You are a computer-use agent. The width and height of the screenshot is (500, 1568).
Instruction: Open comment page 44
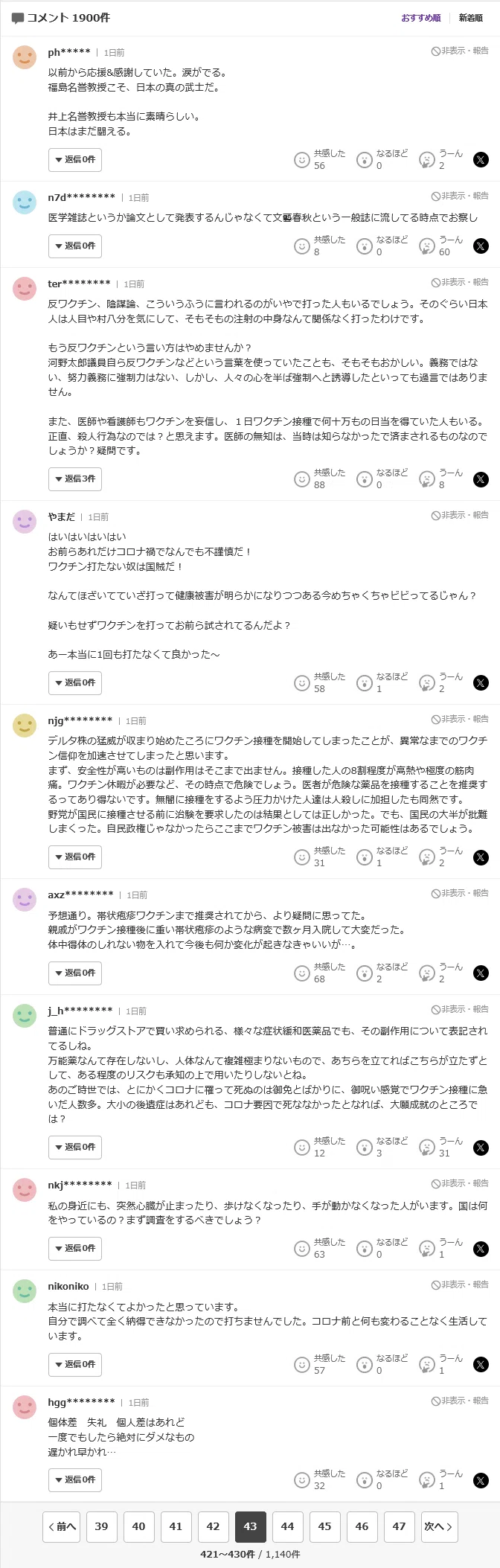click(x=287, y=1526)
